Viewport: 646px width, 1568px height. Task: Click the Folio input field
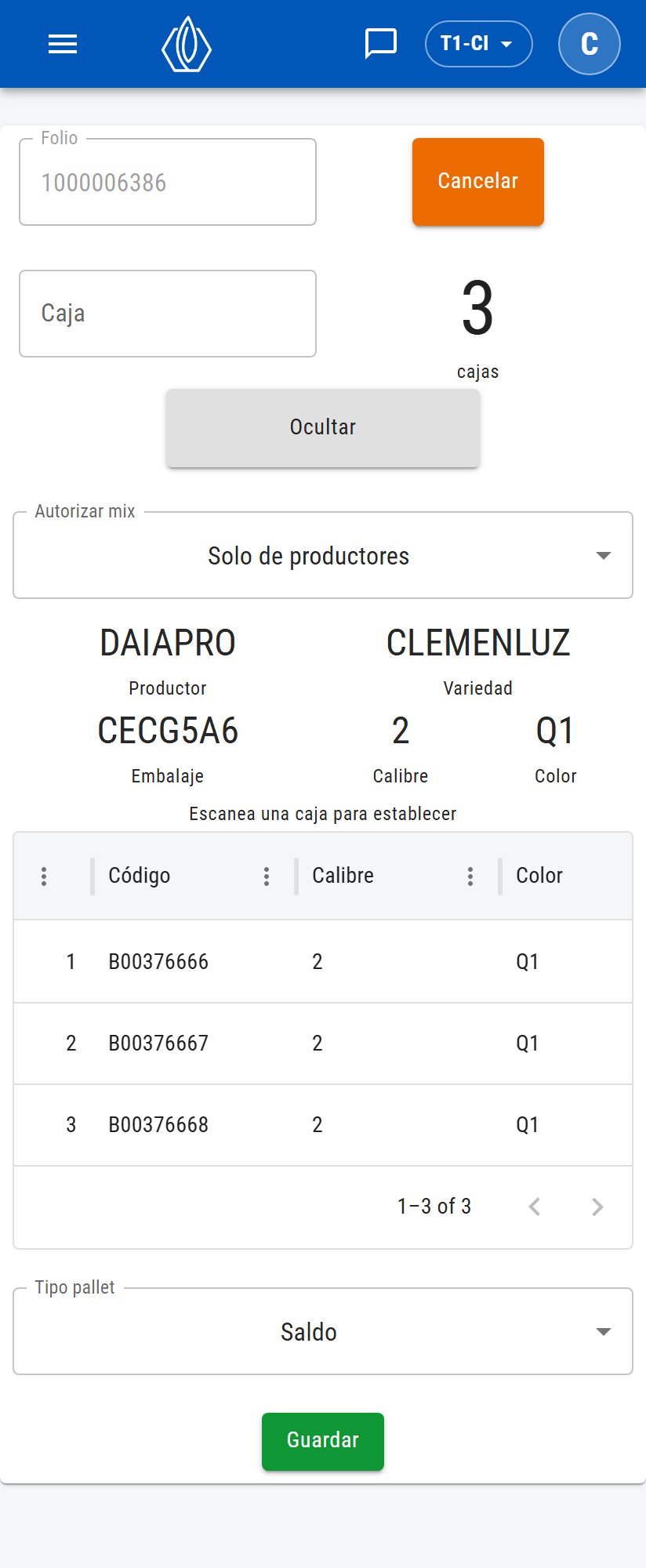(168, 182)
